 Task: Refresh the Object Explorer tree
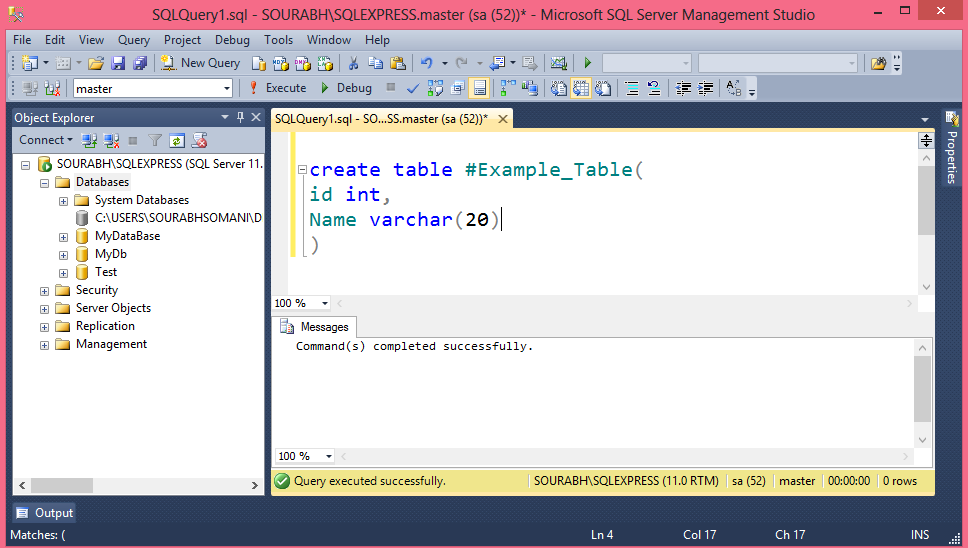[x=177, y=140]
